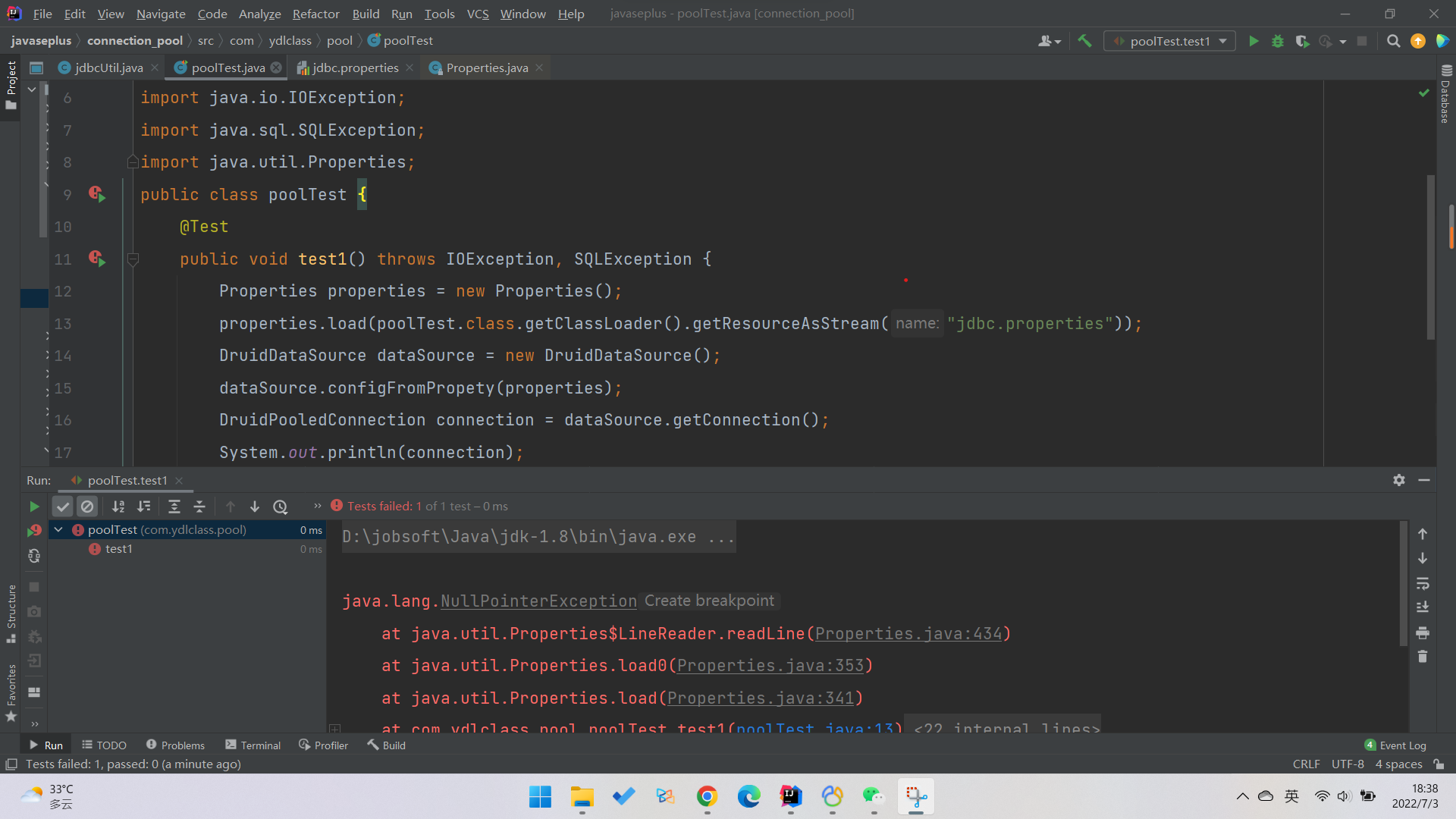Open Search Everywhere with the magnifier icon
The height and width of the screenshot is (819, 1456).
[x=1393, y=41]
